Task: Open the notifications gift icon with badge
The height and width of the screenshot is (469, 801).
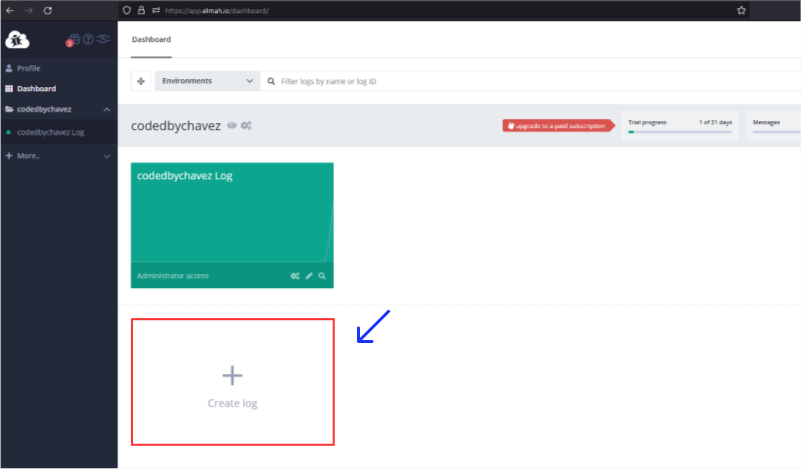Action: coord(73,40)
